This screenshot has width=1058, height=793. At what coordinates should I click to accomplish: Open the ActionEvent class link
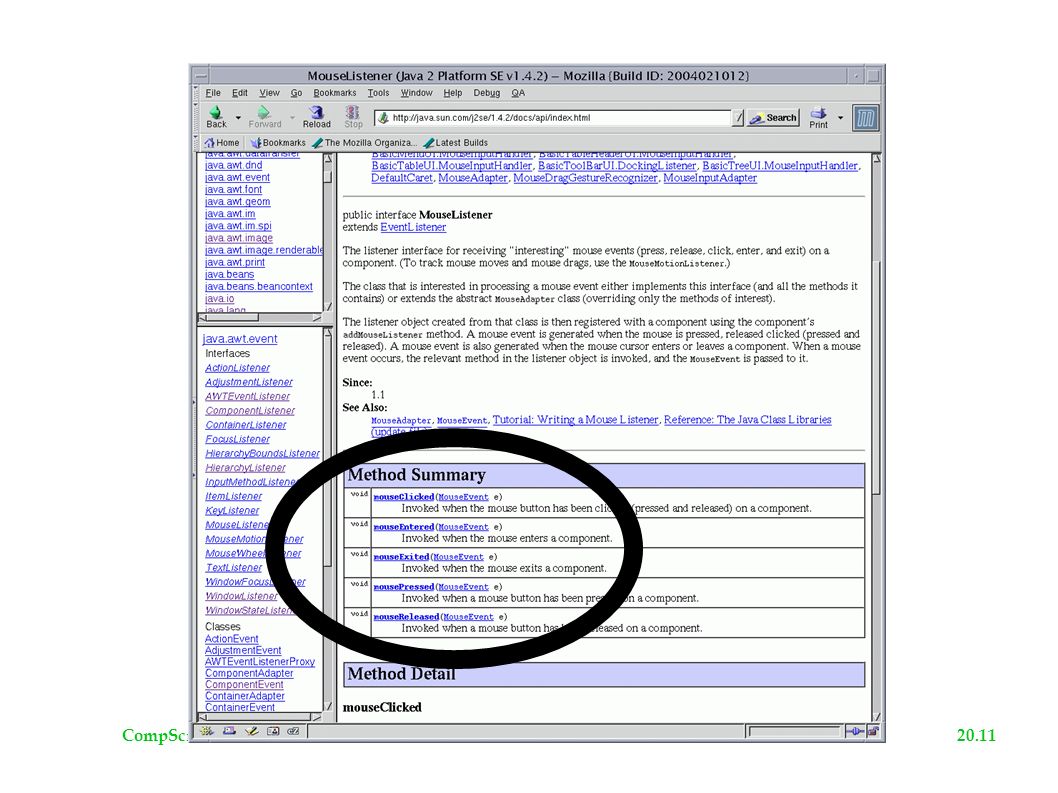pyautogui.click(x=231, y=638)
